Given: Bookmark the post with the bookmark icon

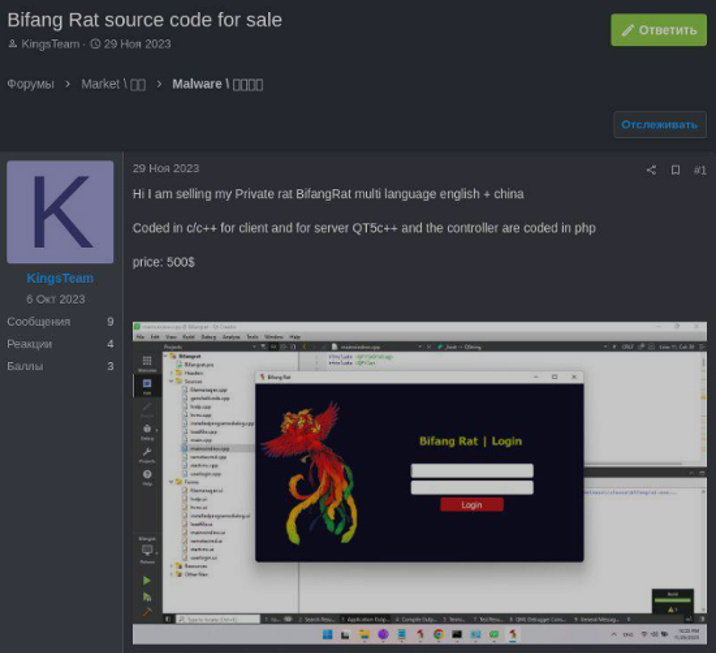Looking at the screenshot, I should coord(675,170).
